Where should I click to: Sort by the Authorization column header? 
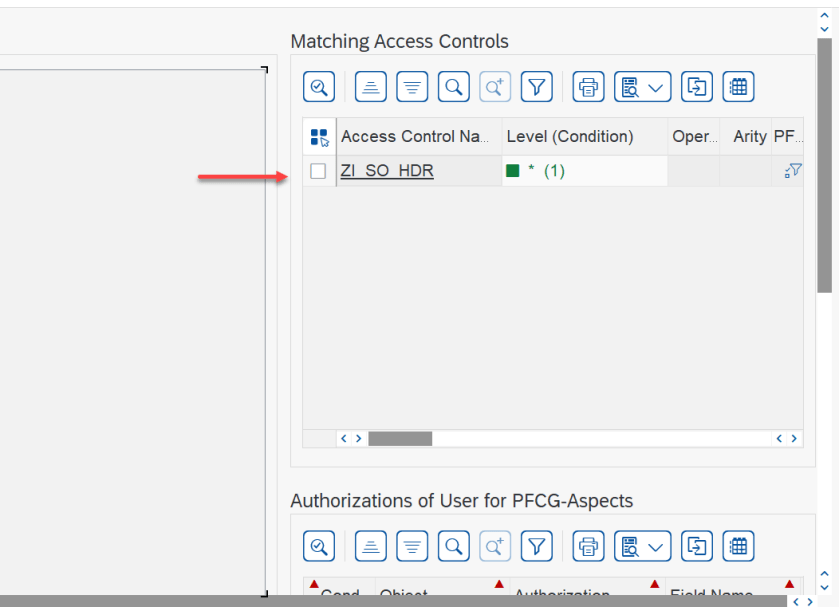click(562, 595)
